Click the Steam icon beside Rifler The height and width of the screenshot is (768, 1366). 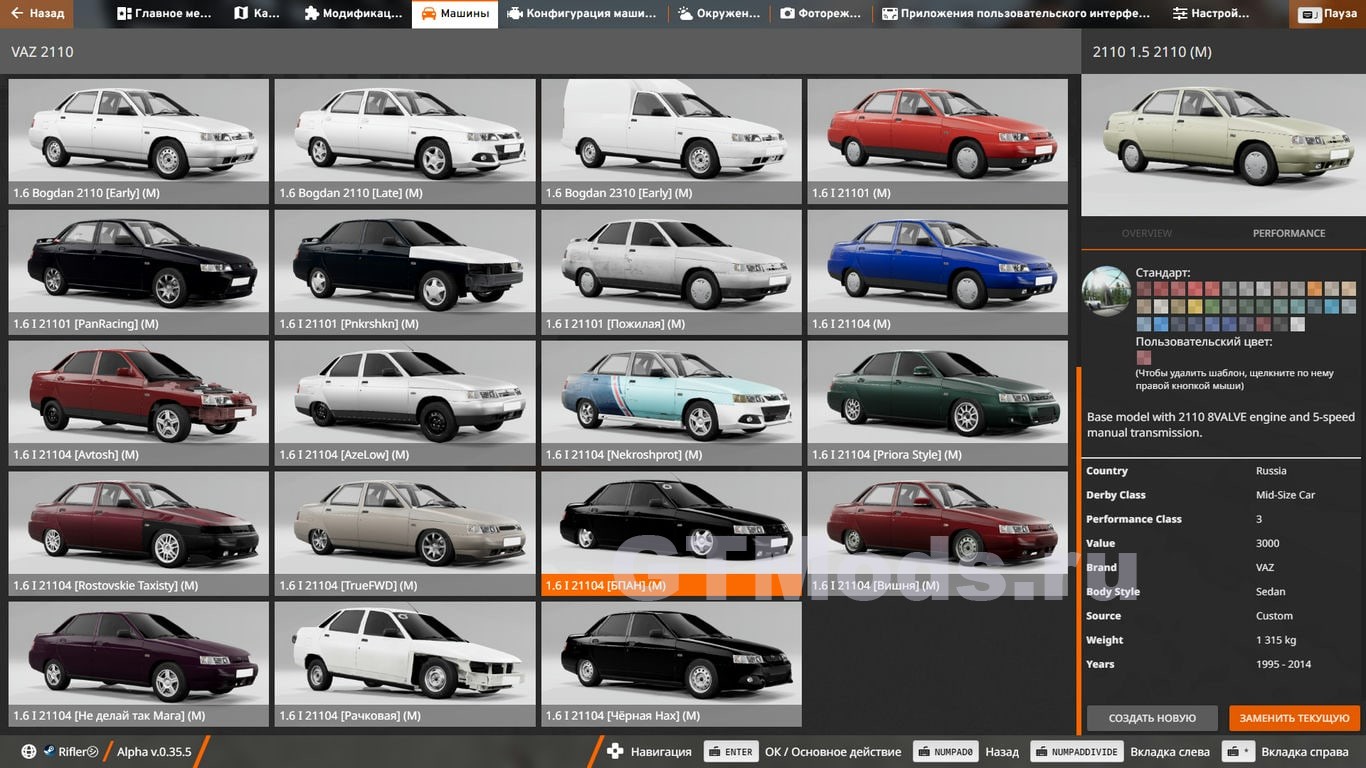pyautogui.click(x=48, y=752)
